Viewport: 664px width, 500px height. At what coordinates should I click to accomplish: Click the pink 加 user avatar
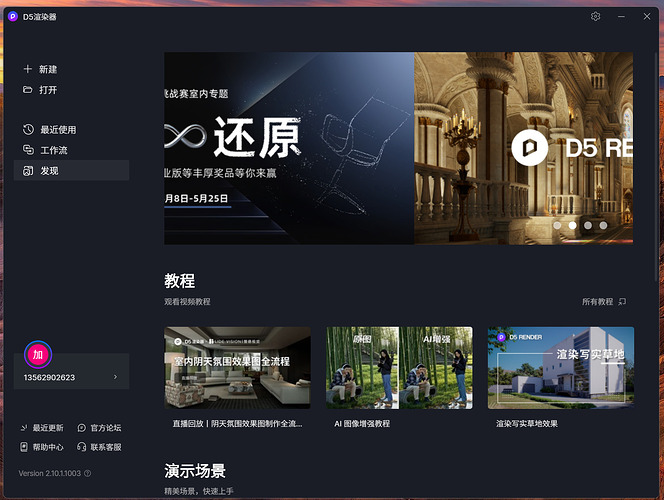click(x=38, y=355)
